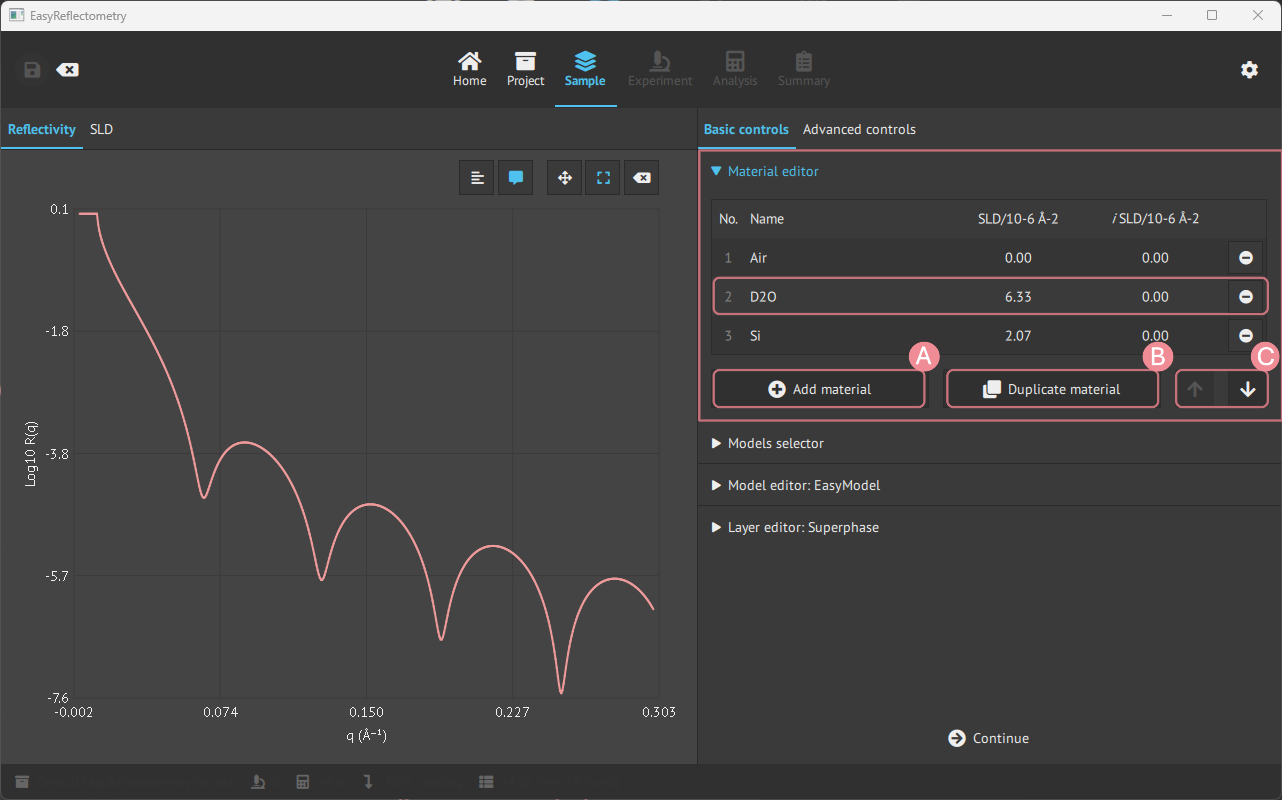Enable the chart tooltip speech bubble icon
Viewport: 1282px width, 800px height.
515,177
